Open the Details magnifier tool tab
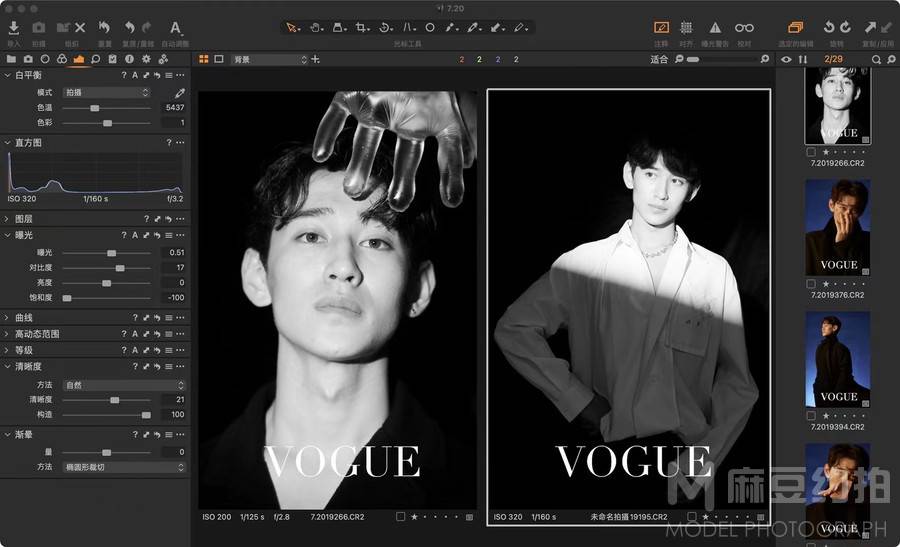This screenshot has width=900, height=547. [x=95, y=59]
